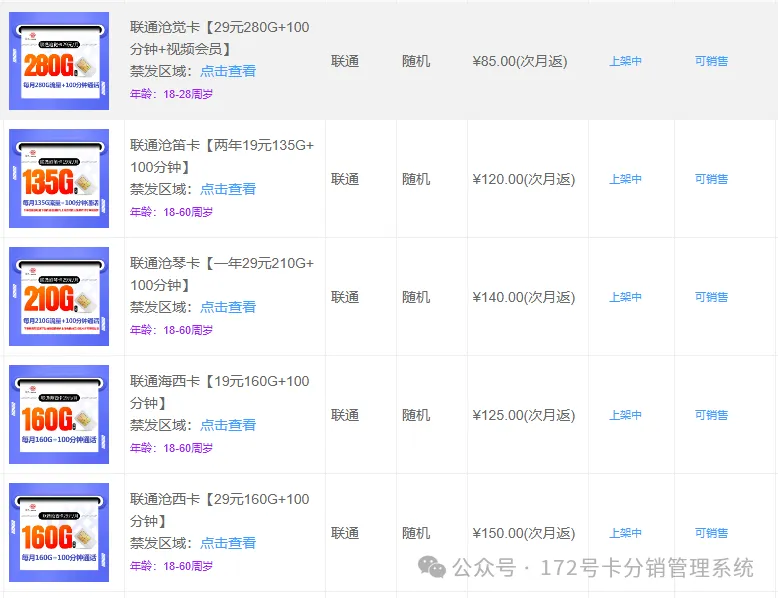Screen dimensions: 778x598
Task: Click 上架中 status for 联通沧笕卡
Action: click(x=625, y=61)
